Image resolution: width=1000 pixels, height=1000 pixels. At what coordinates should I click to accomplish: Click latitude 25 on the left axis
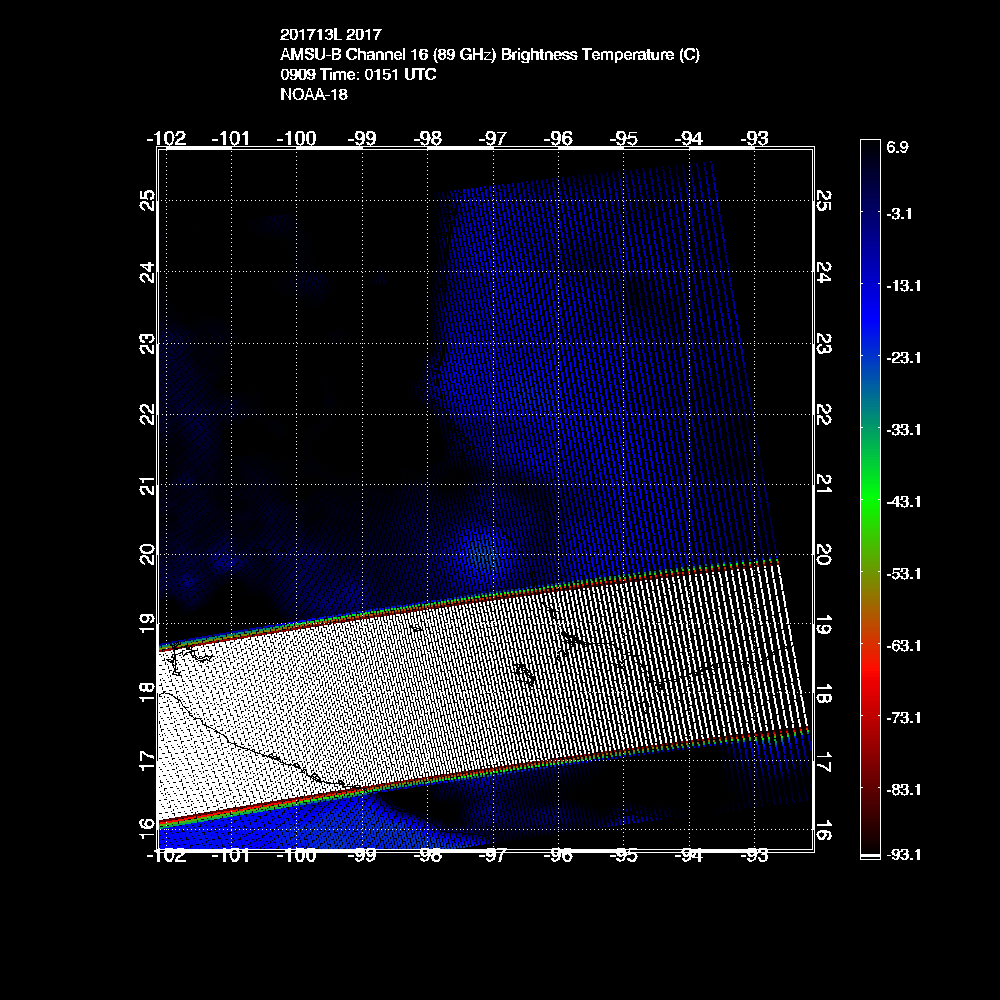148,201
